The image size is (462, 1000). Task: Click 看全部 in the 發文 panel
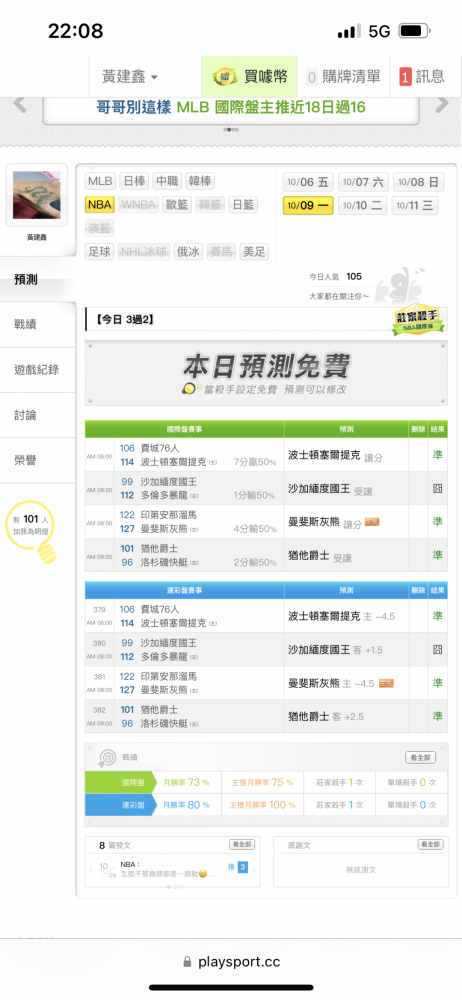coord(242,844)
